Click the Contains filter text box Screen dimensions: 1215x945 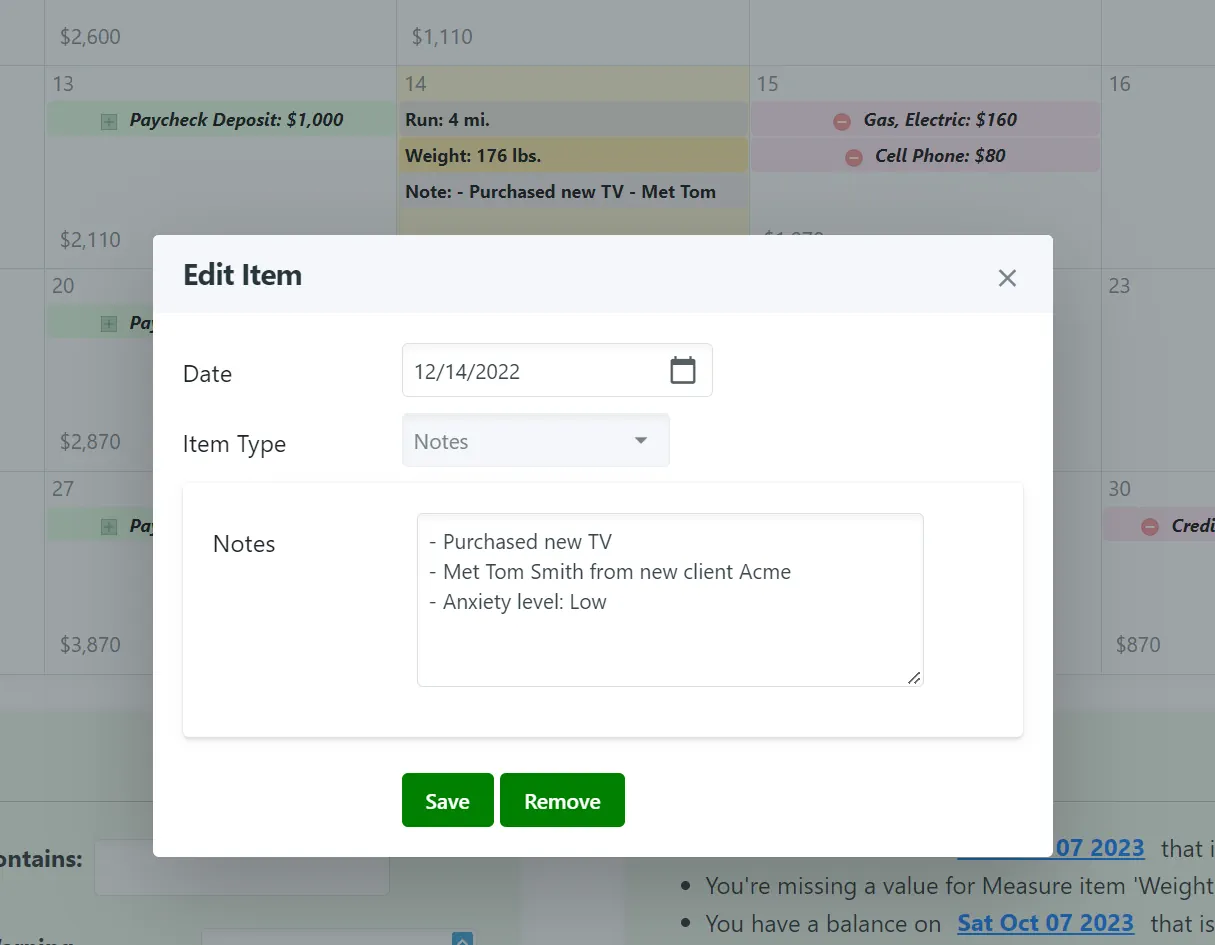click(x=241, y=867)
